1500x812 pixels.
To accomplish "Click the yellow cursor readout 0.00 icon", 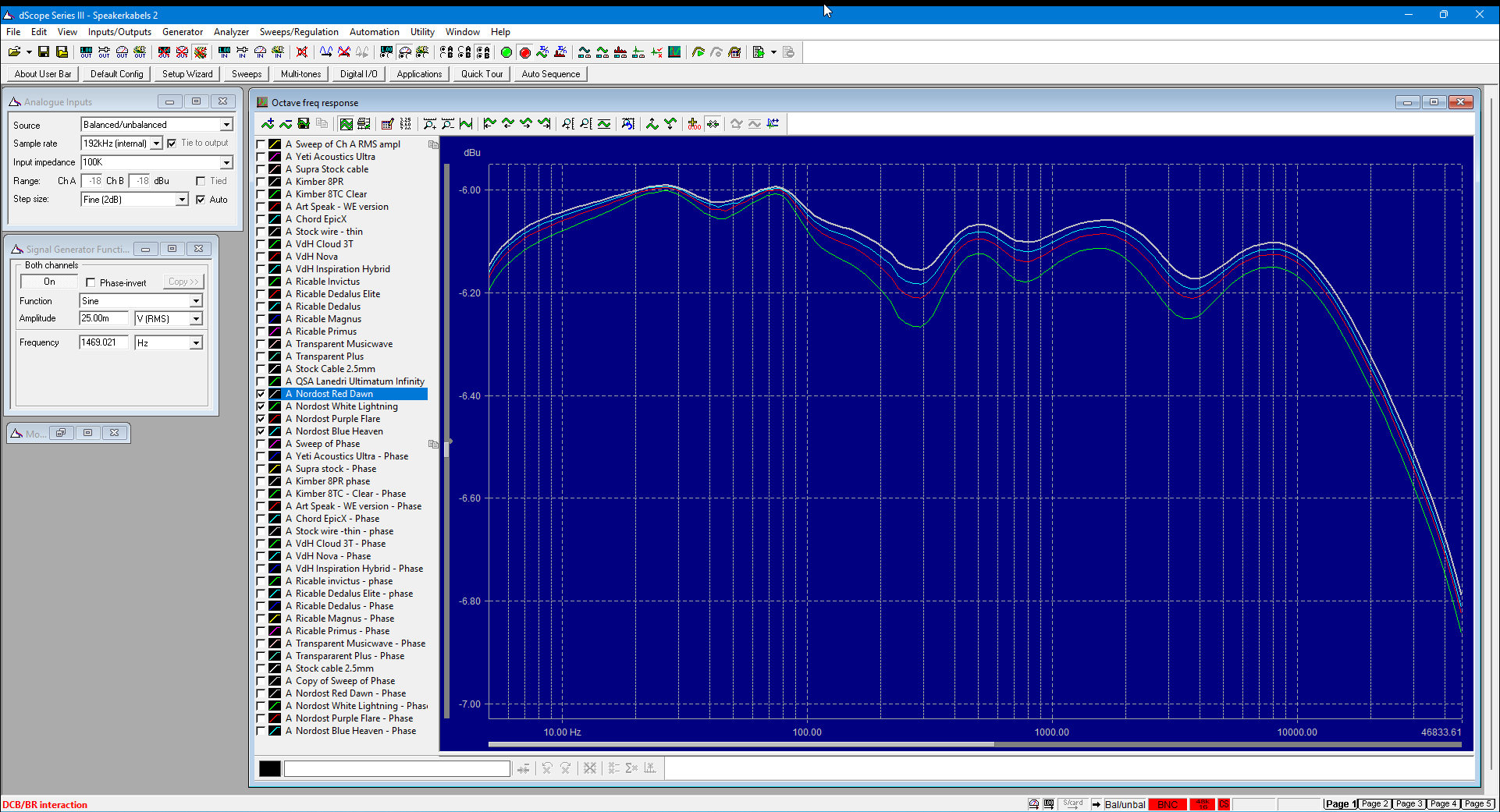I will [x=694, y=124].
